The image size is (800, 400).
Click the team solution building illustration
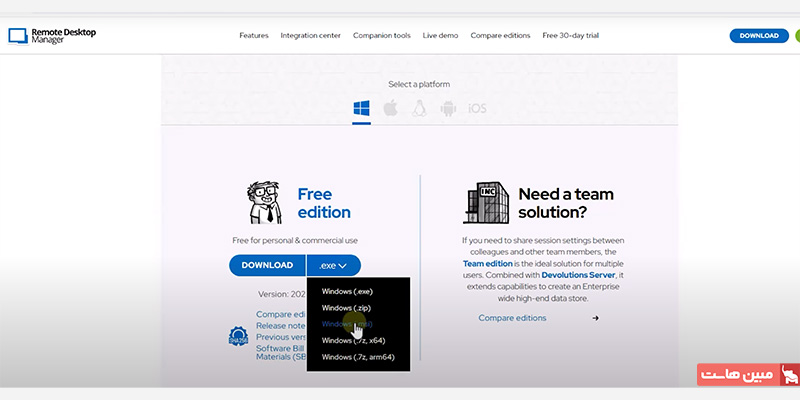(x=486, y=203)
